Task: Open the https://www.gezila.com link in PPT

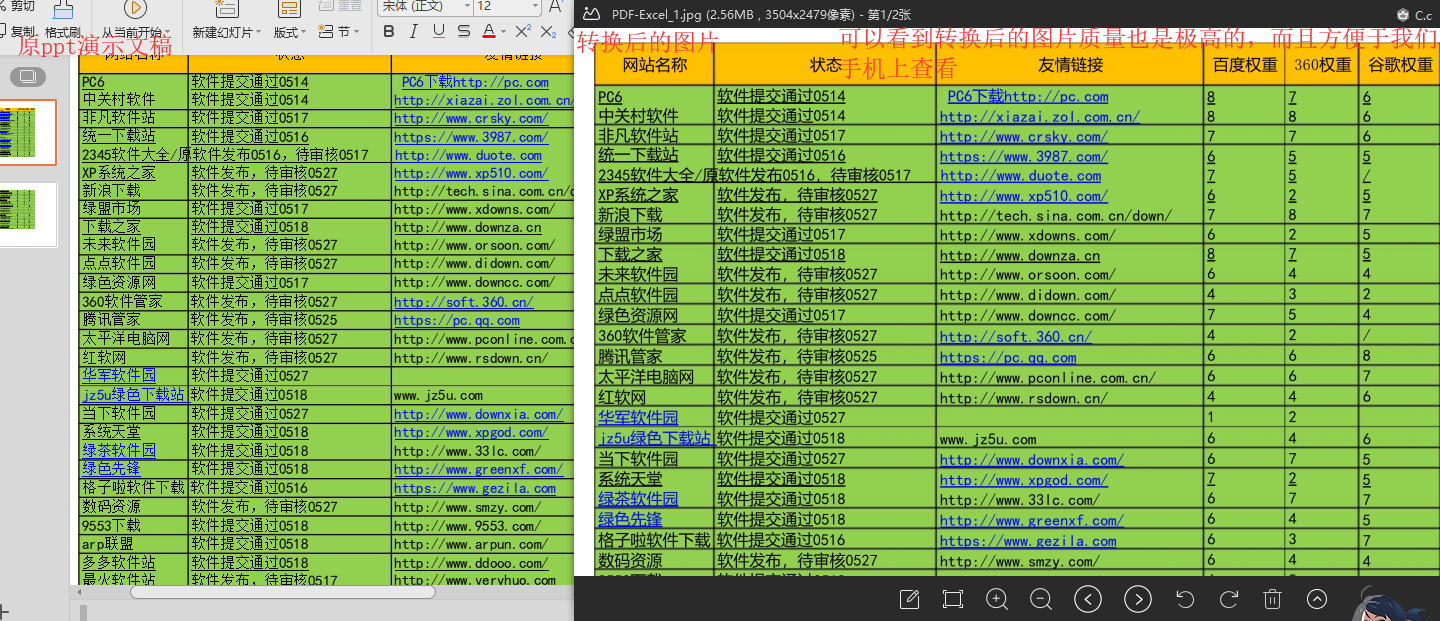Action: coord(475,488)
